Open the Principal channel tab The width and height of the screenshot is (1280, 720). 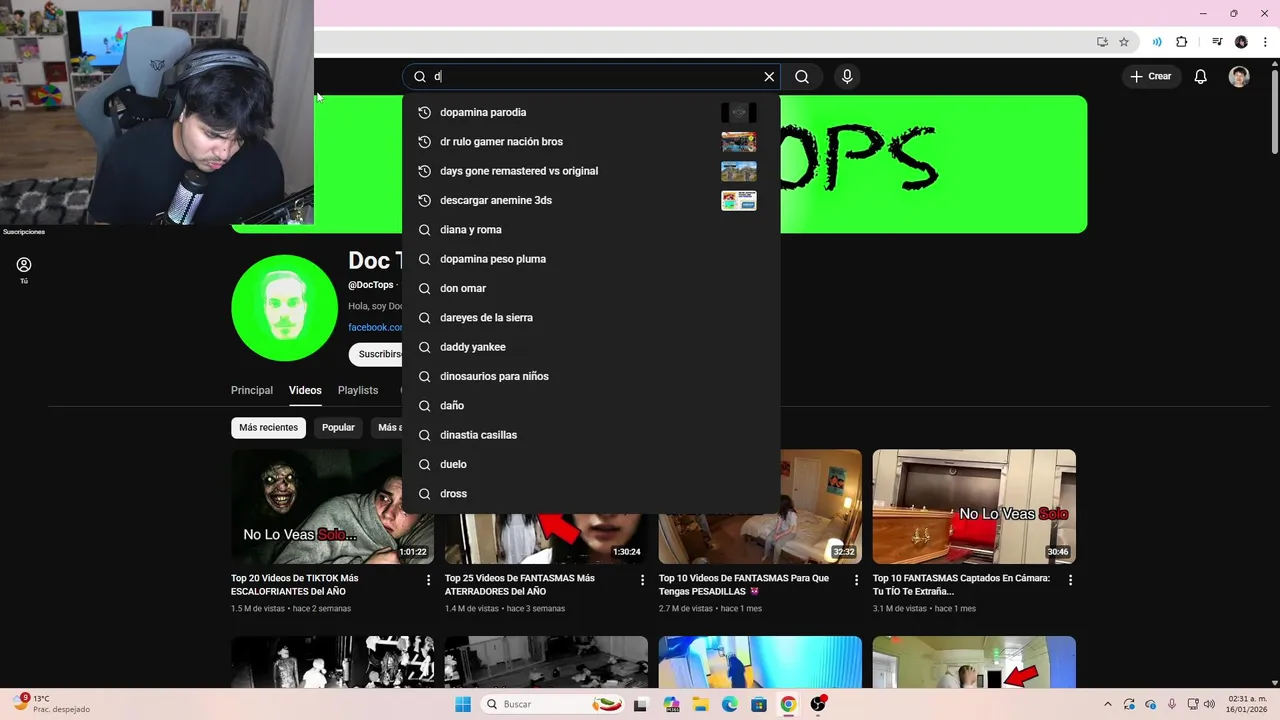pos(252,390)
